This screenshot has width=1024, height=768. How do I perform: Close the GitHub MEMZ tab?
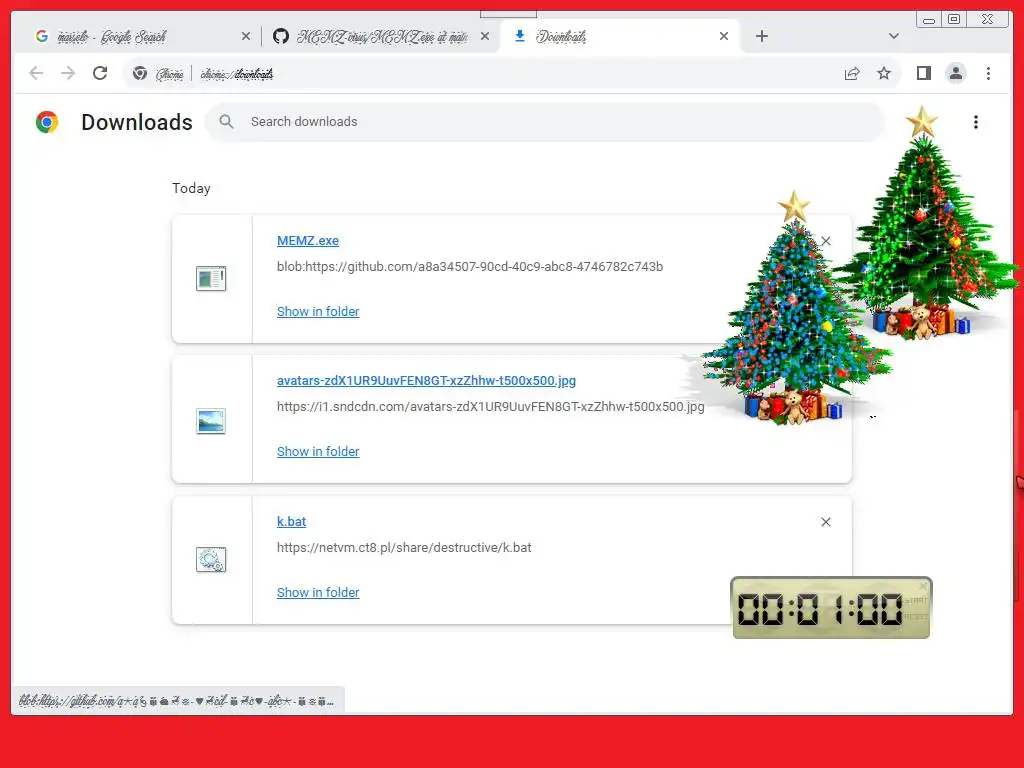click(485, 37)
